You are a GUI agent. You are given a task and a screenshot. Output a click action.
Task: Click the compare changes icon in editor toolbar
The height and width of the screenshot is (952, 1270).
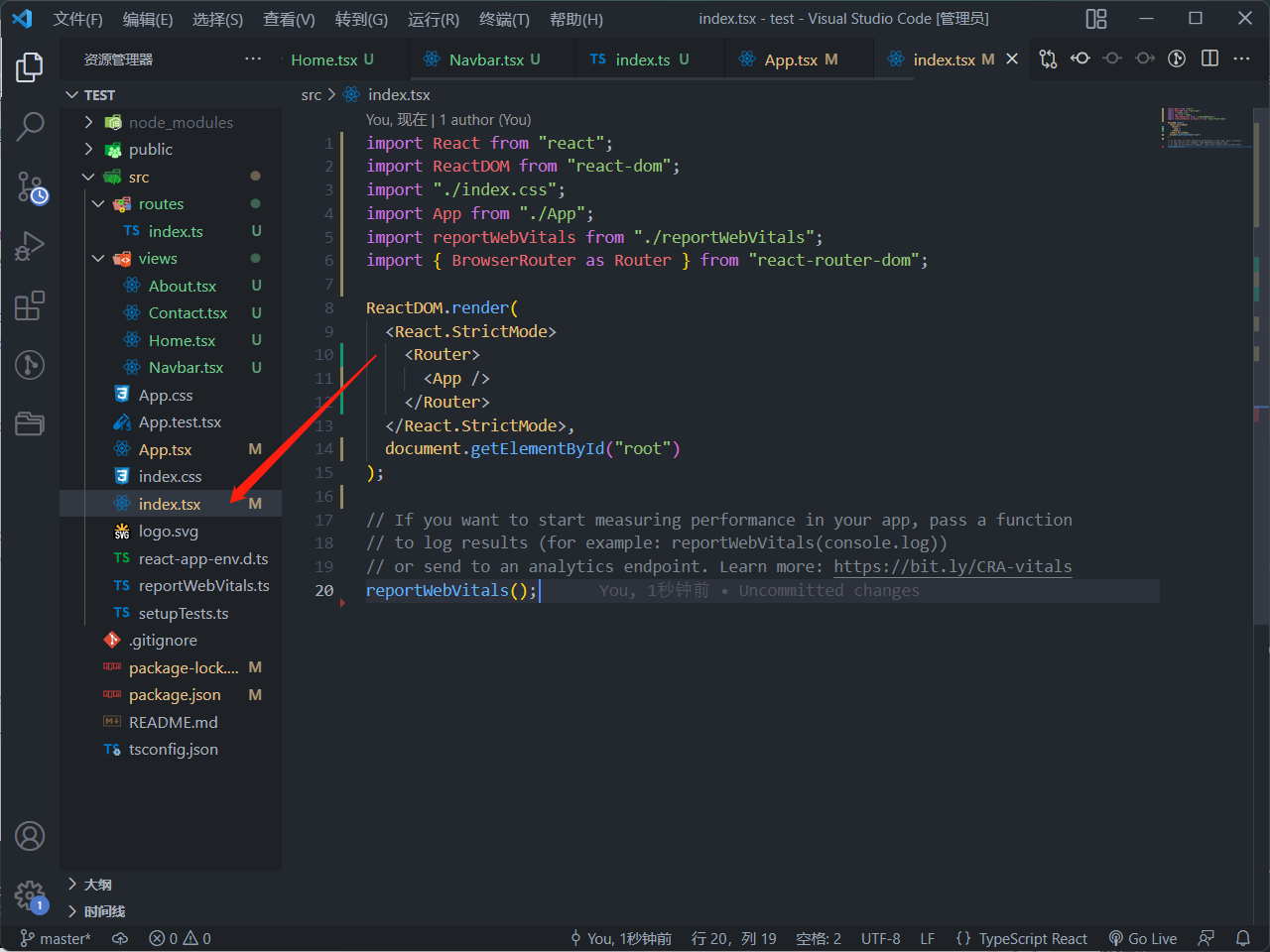[x=1048, y=59]
